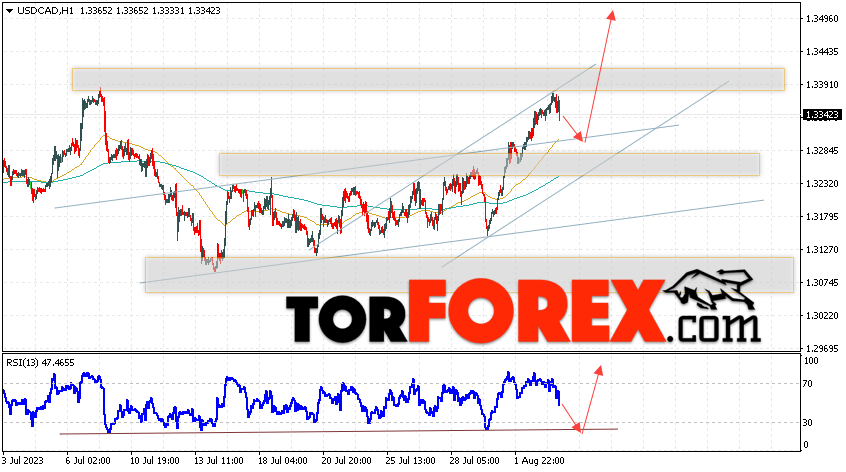The image size is (846, 472).
Task: Click price level 1.30220 on axis
Action: pos(822,316)
